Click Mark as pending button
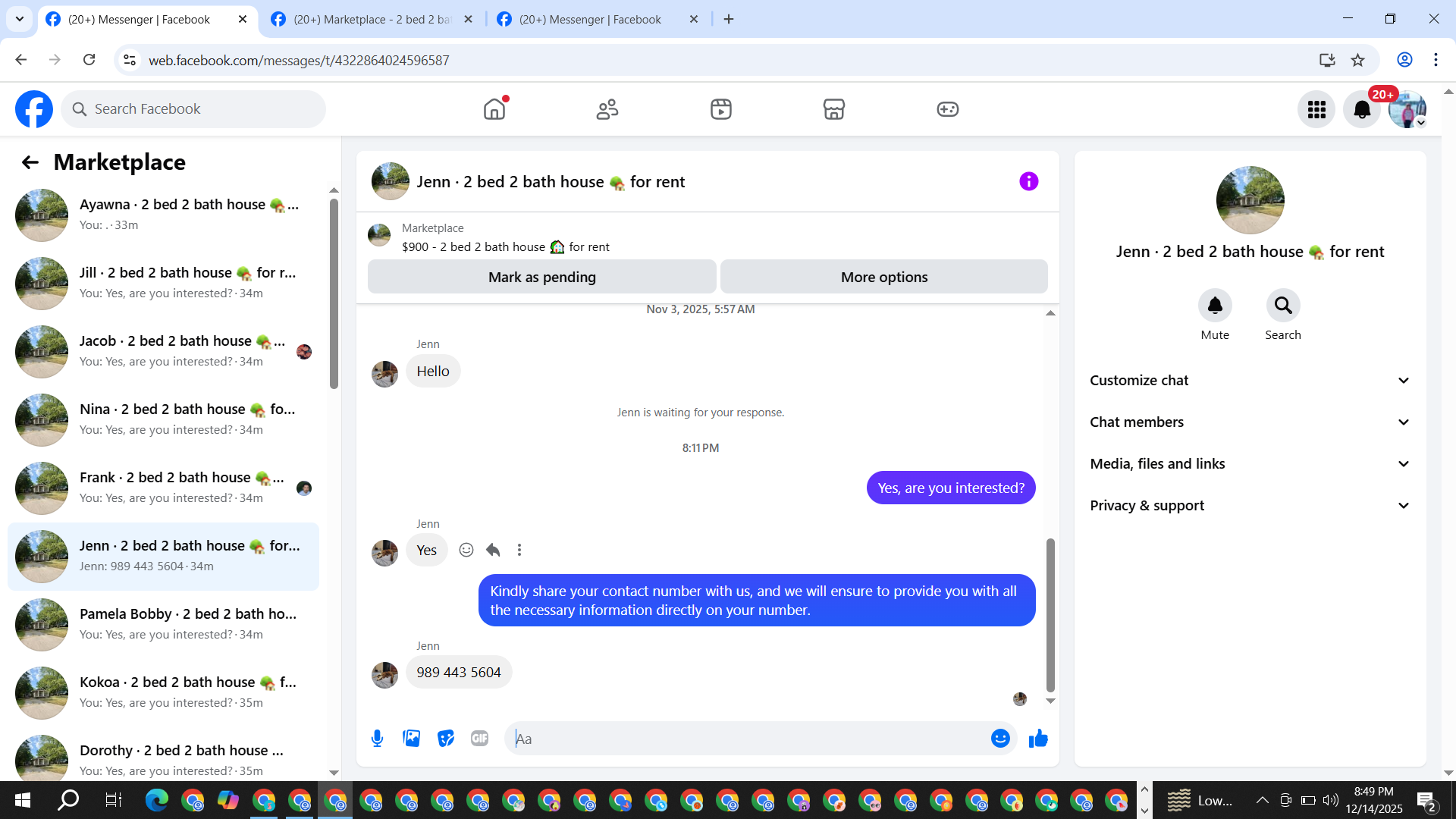The image size is (1456, 819). click(x=541, y=277)
